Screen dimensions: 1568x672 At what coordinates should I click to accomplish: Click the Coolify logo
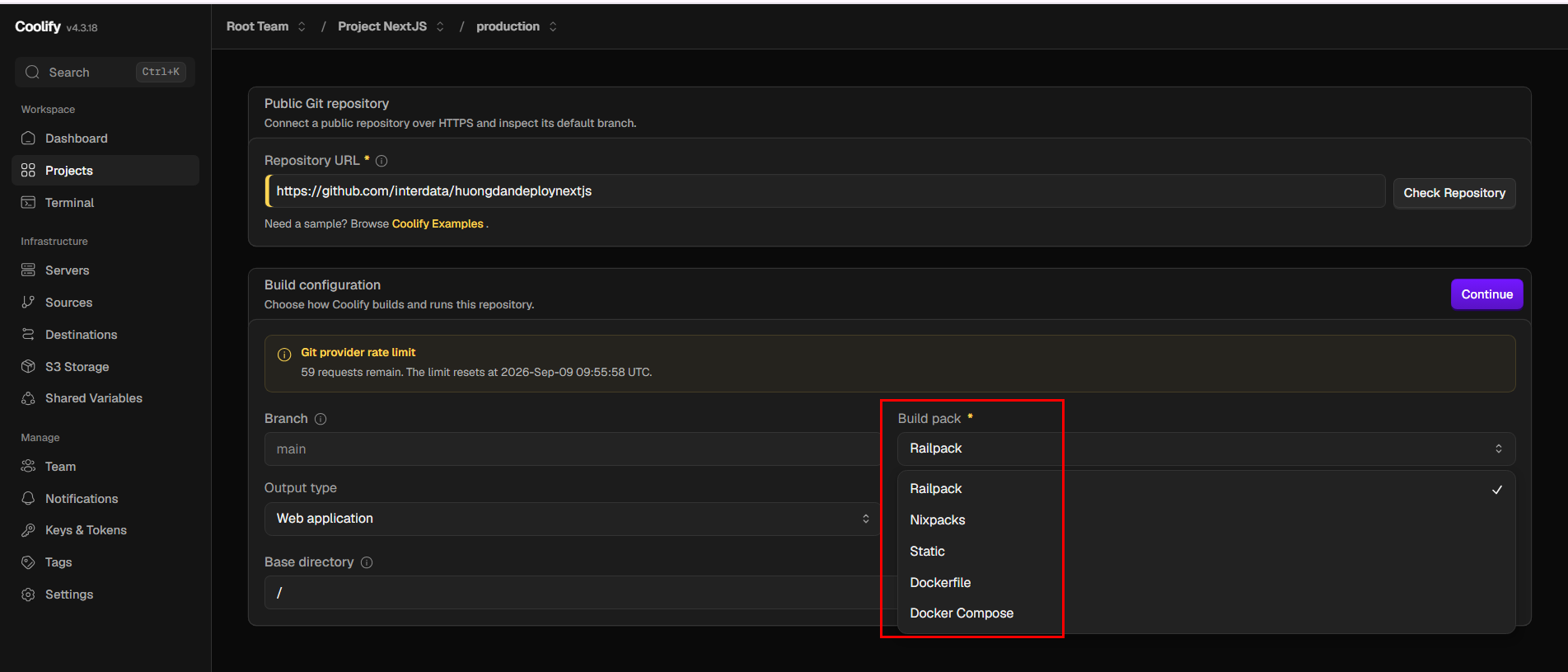(x=38, y=26)
